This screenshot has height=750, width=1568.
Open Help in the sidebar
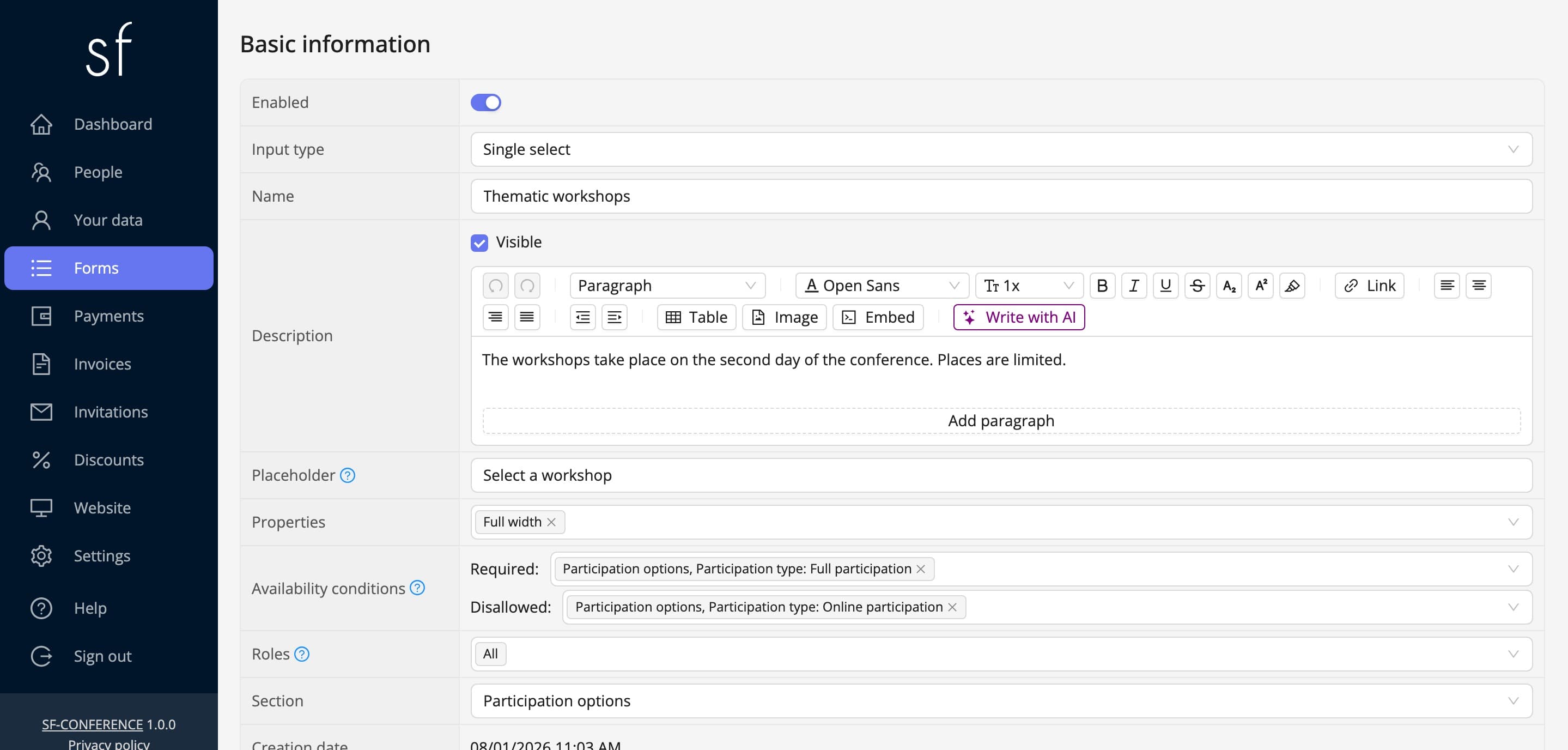point(109,609)
